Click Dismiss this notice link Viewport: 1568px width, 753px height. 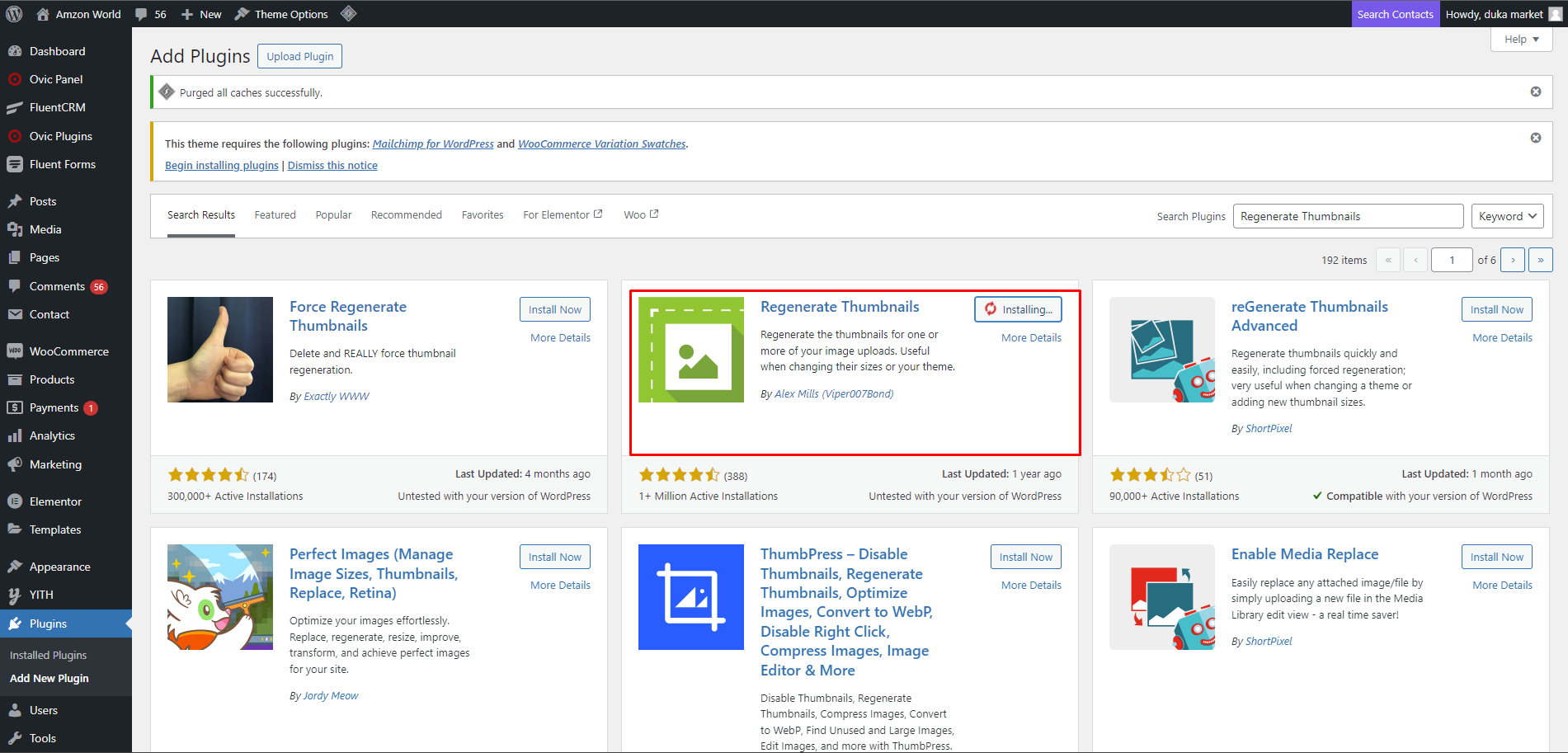point(332,165)
